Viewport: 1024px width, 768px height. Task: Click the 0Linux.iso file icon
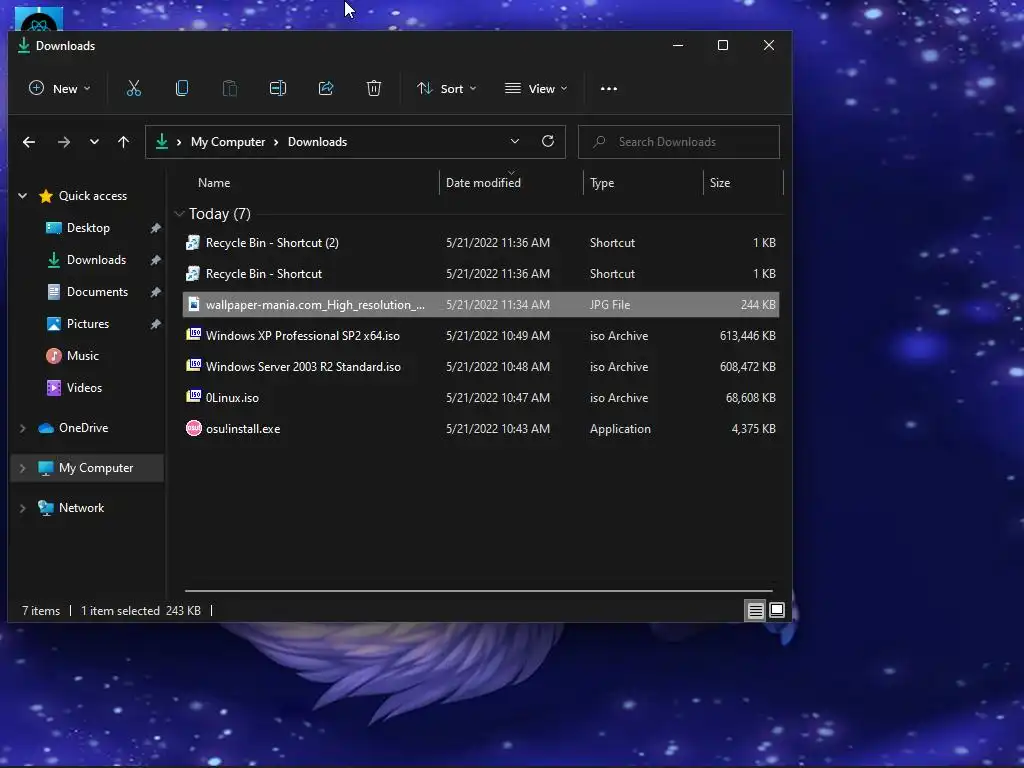[x=193, y=397]
